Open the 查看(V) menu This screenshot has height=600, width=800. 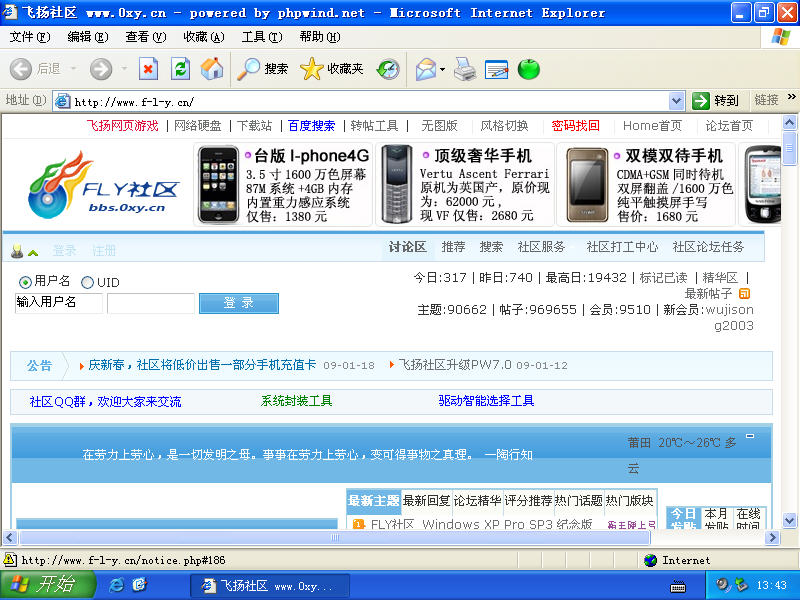(146, 37)
